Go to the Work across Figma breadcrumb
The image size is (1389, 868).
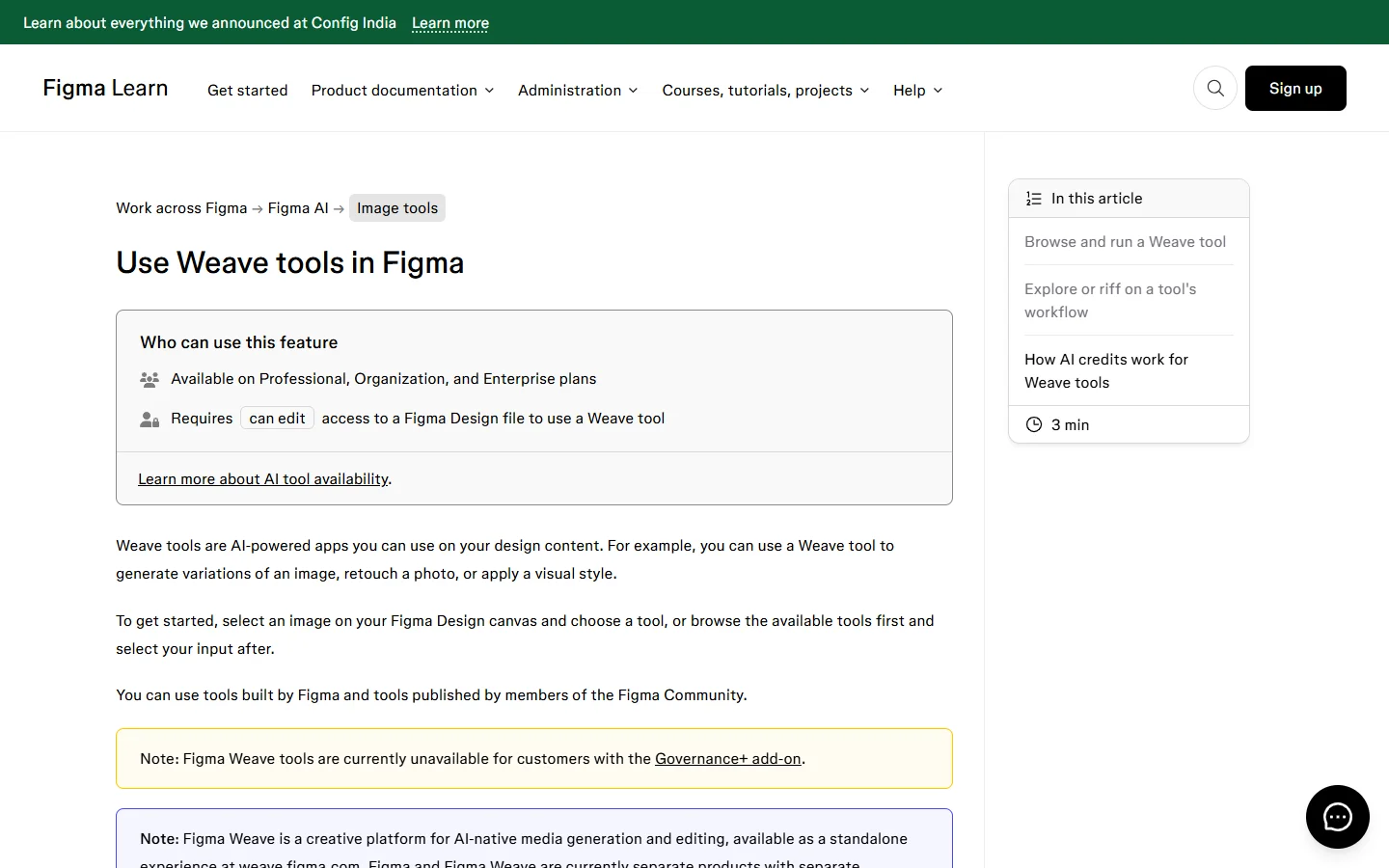click(181, 208)
